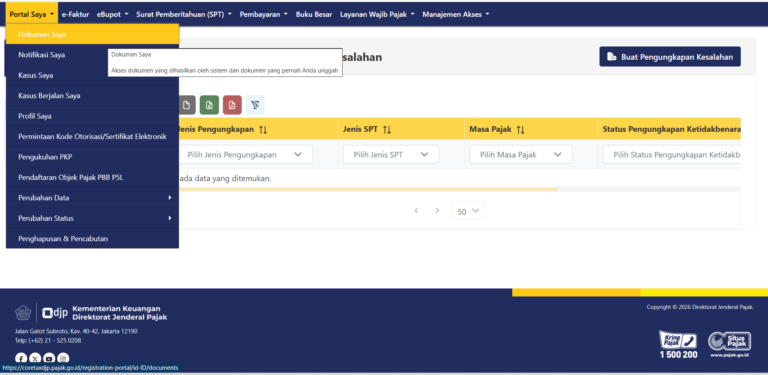Open Manajemen Akses dropdown menu

[x=456, y=14]
